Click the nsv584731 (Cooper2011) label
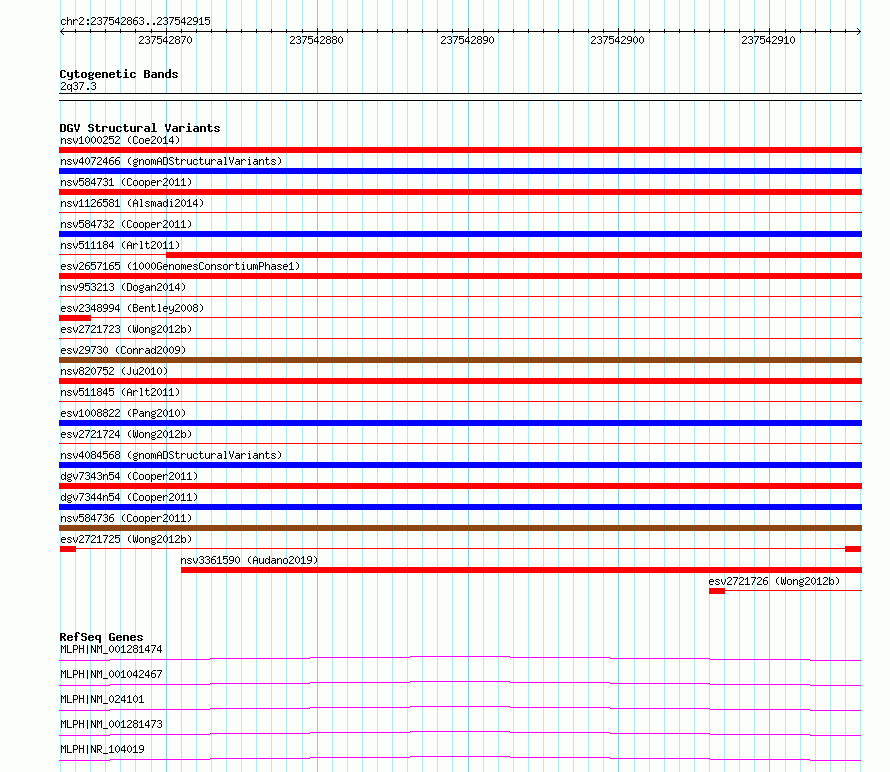This screenshot has width=890, height=772. tap(126, 182)
